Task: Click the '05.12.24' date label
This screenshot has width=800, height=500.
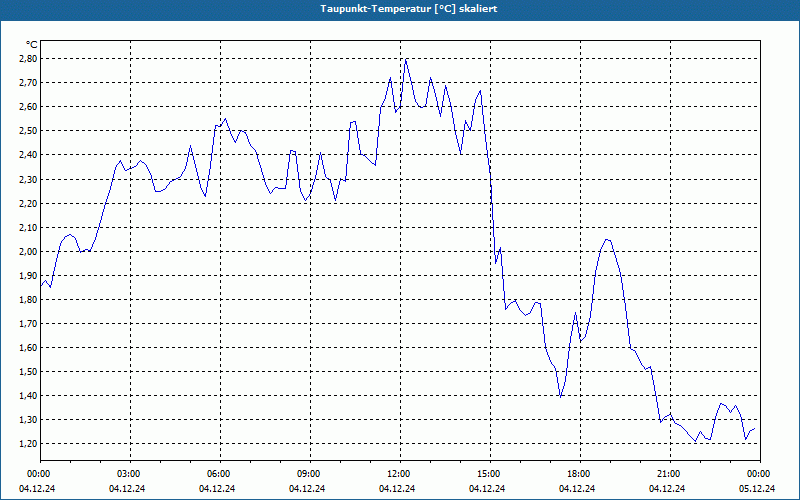Action: 757,488
